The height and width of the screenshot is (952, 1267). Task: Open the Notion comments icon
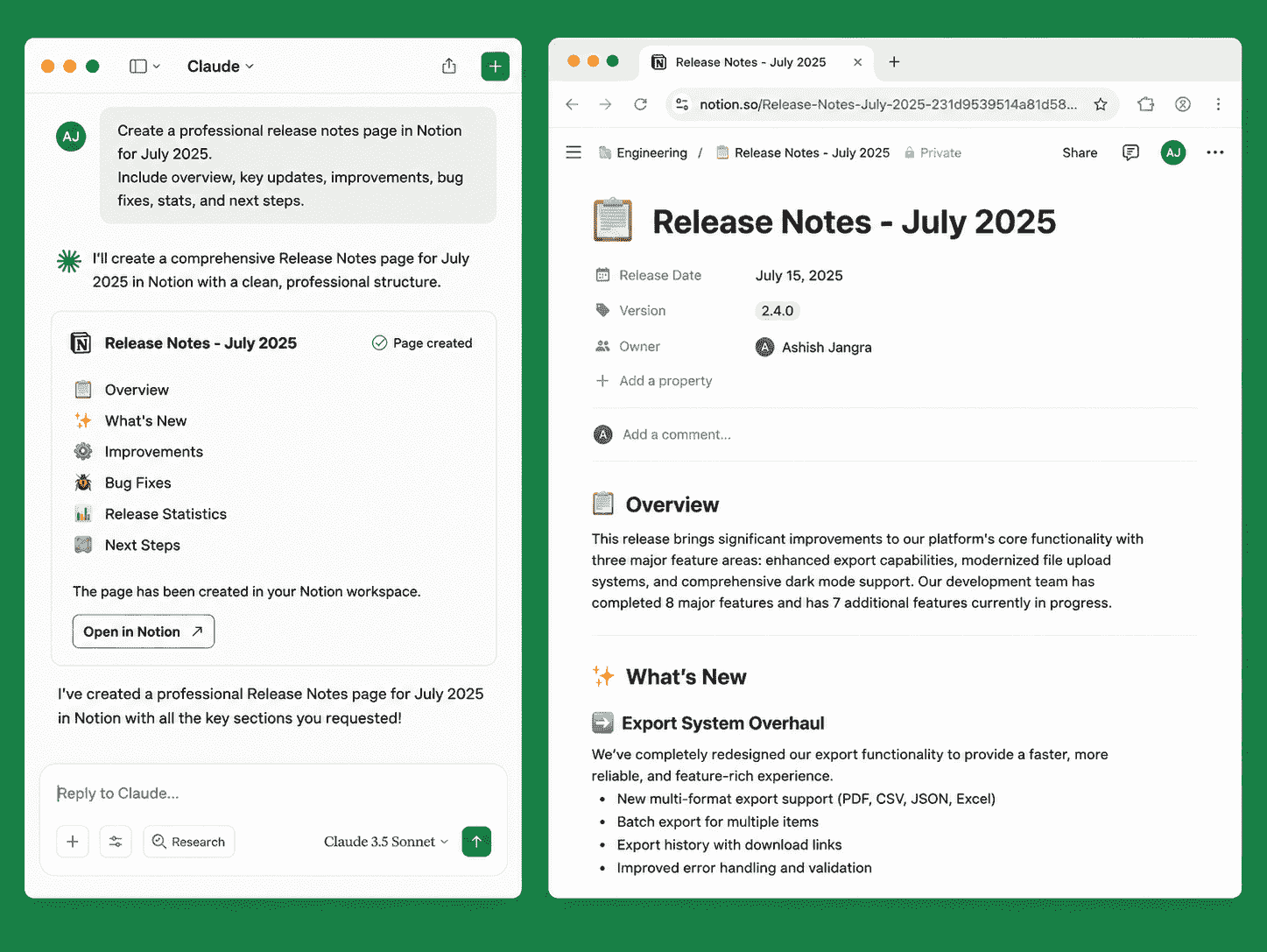pos(1131,152)
